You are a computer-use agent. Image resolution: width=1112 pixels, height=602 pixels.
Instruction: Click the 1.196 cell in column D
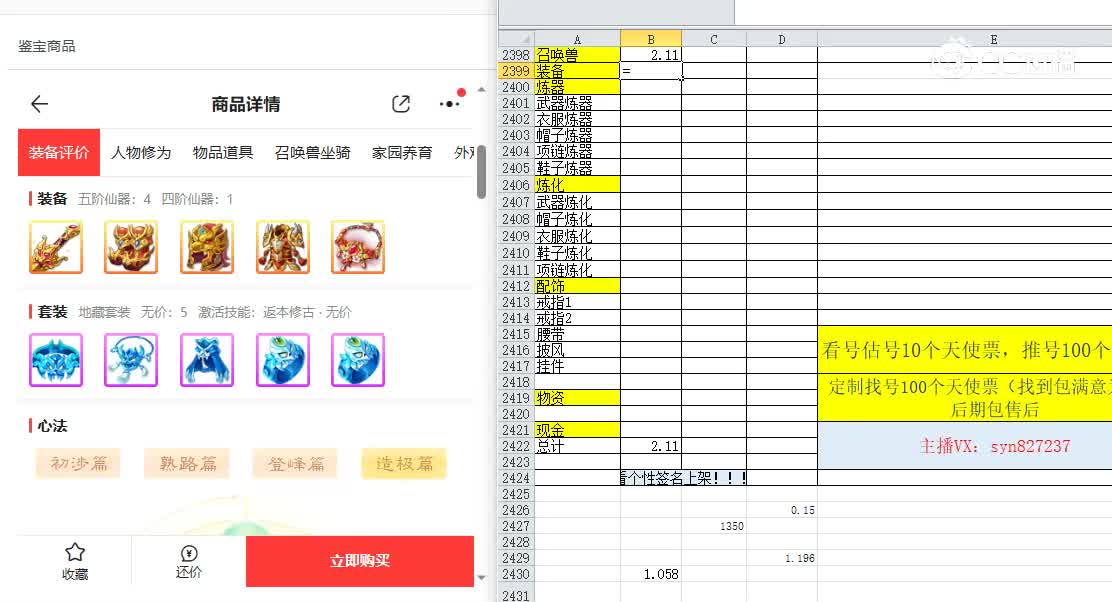[782, 558]
